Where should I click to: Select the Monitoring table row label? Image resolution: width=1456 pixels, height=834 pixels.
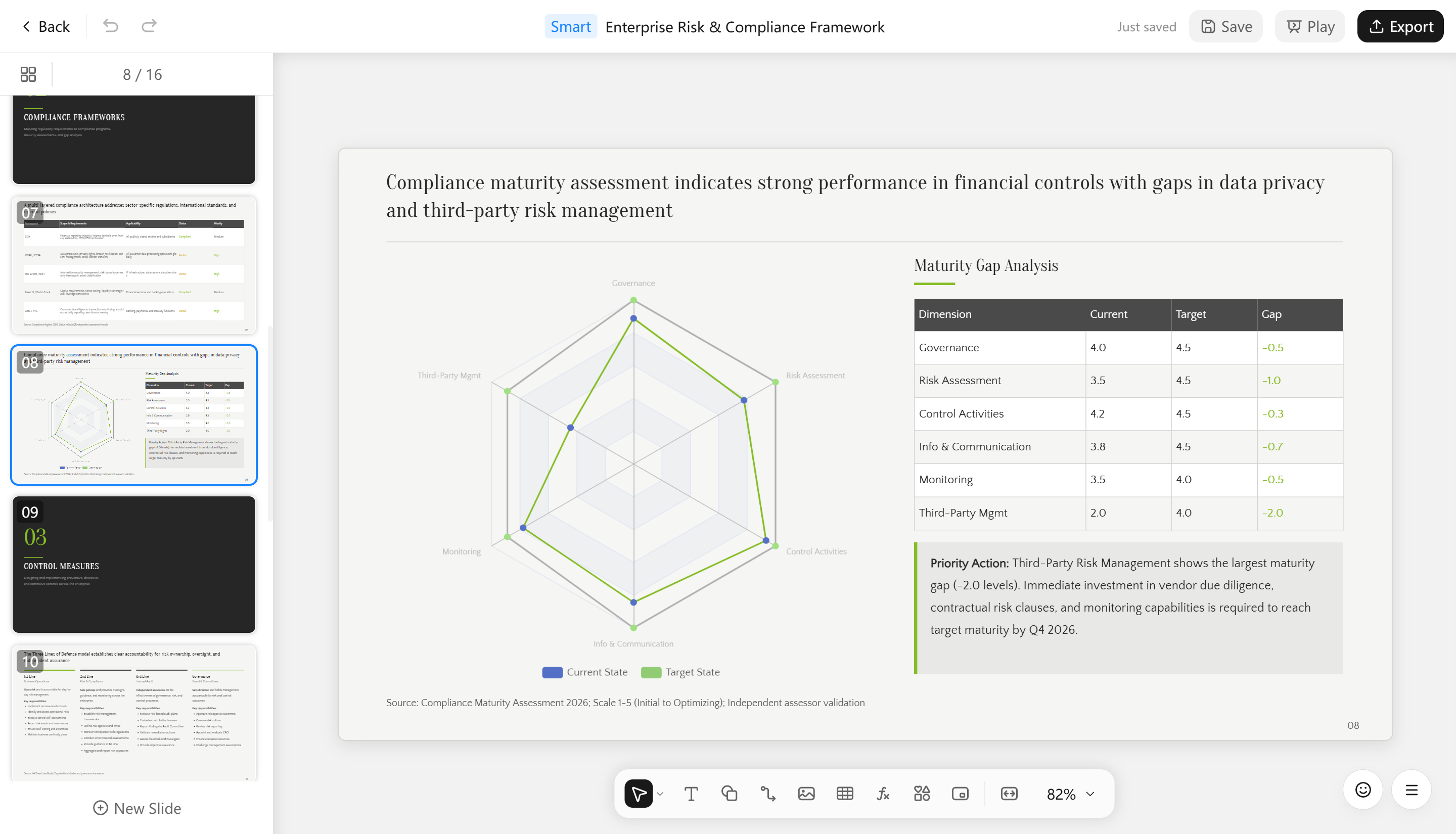946,480
